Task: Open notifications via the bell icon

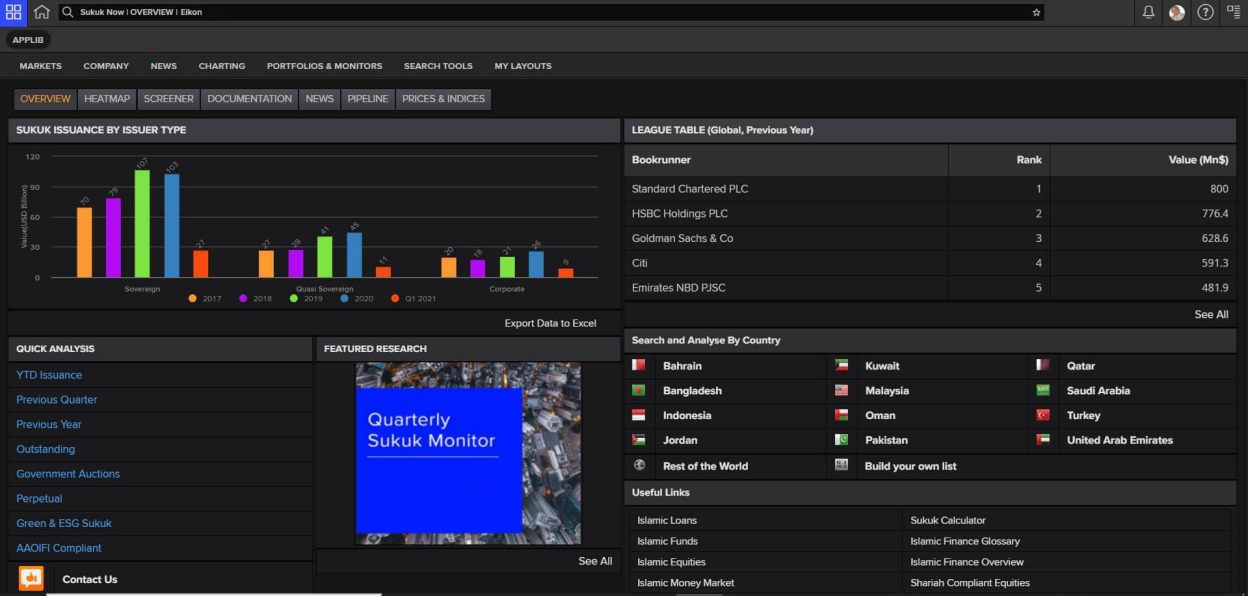Action: tap(1146, 12)
